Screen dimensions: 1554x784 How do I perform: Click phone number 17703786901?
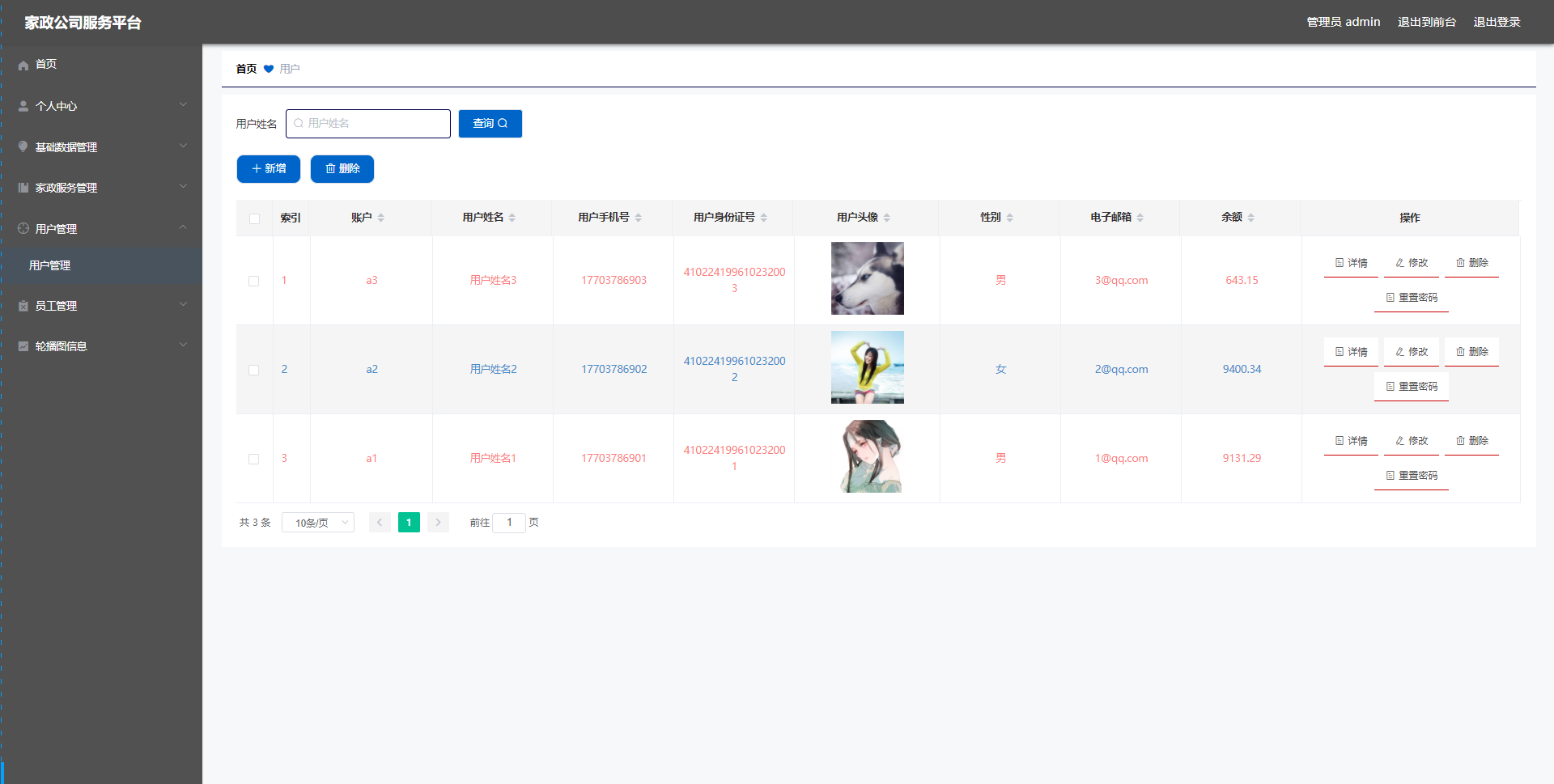pyautogui.click(x=614, y=459)
